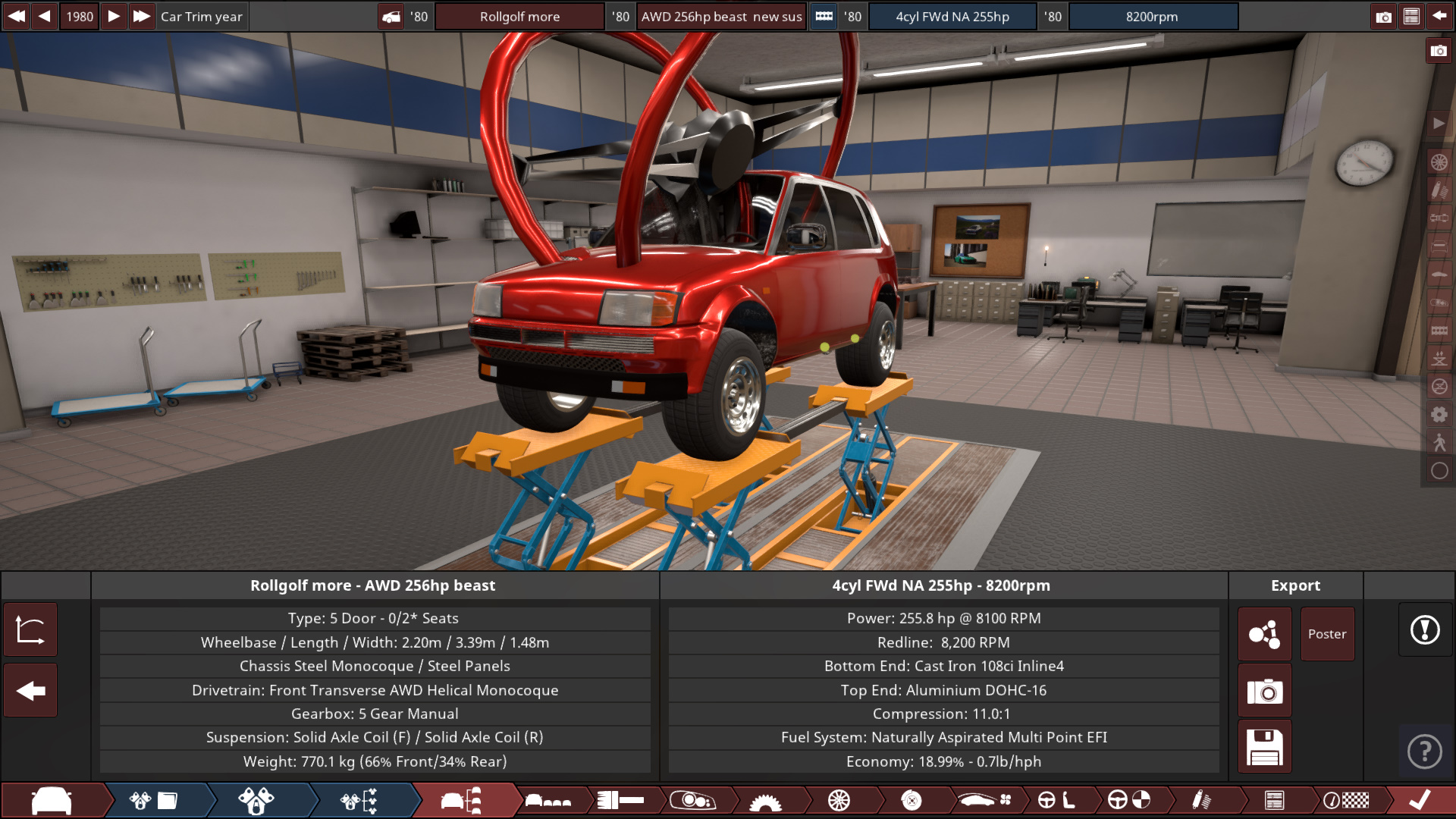This screenshot has width=1456, height=819.
Task: Open the brakes disc tab
Action: [912, 800]
